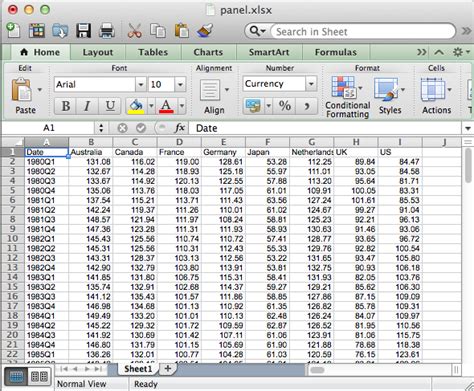This screenshot has height=391, width=474.
Task: Switch to the Tables tab
Action: (x=153, y=52)
